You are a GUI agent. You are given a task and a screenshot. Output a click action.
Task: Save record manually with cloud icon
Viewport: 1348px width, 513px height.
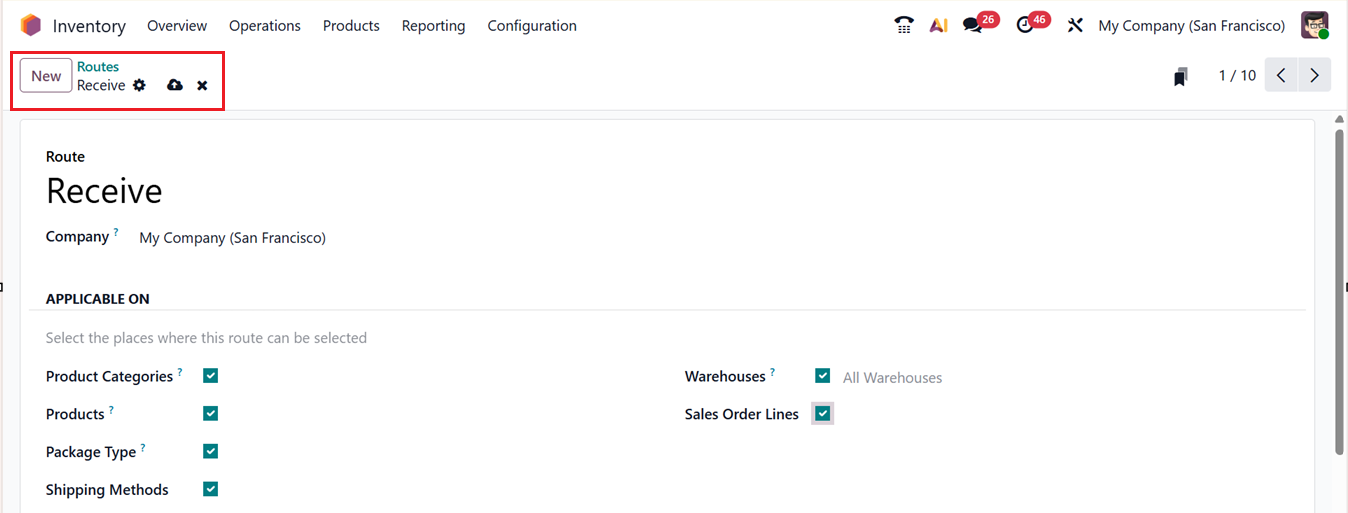[175, 86]
